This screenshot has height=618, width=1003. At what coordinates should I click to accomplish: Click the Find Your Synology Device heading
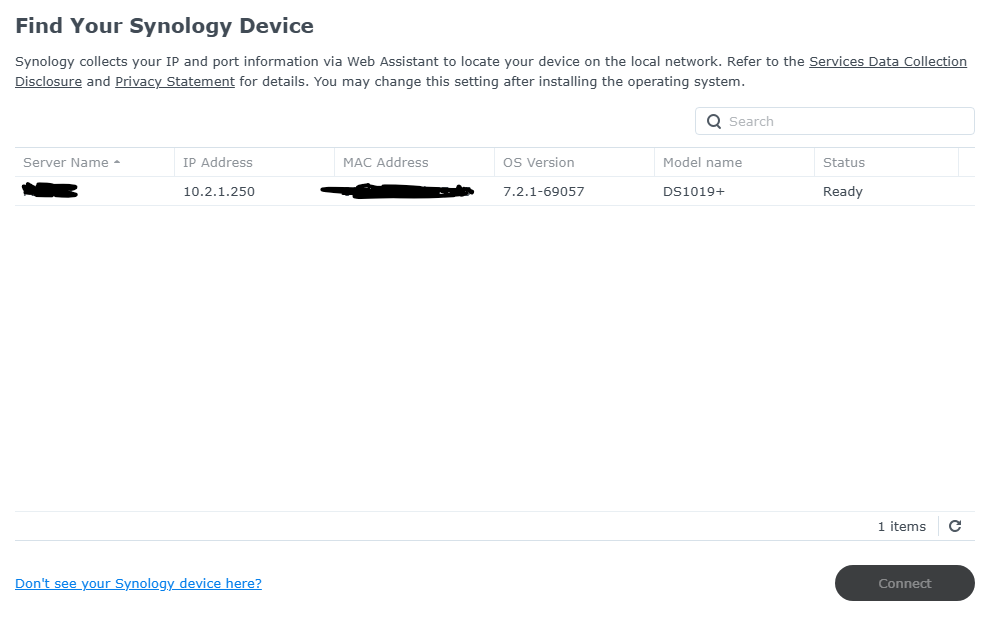point(164,26)
